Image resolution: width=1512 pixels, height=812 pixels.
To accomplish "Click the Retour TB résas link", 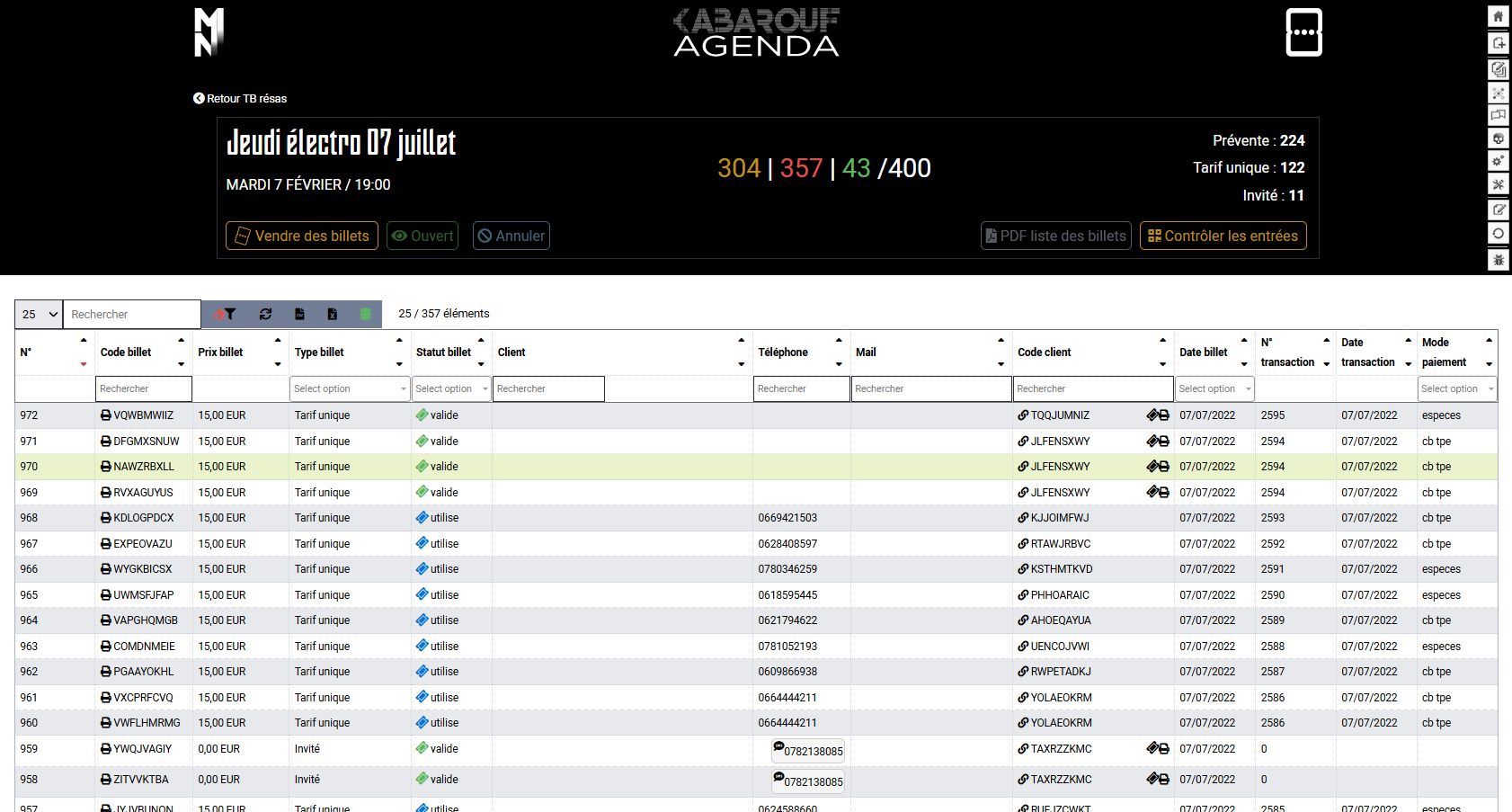I will (x=240, y=99).
